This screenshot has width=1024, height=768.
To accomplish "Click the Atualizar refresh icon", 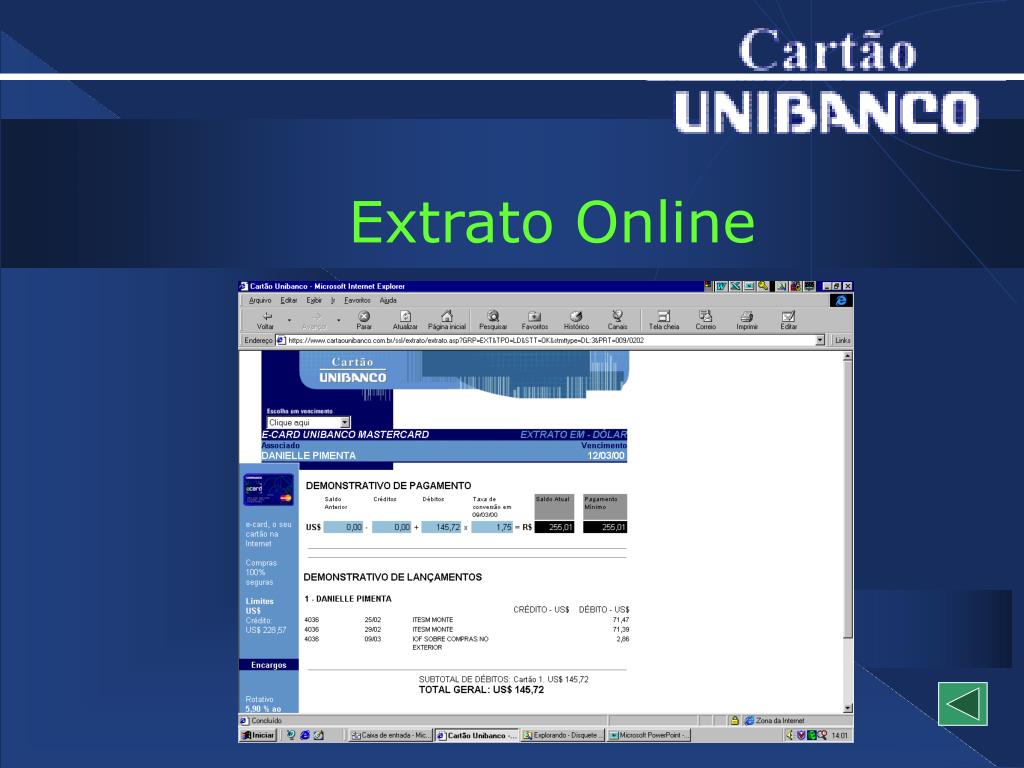I will pos(405,316).
